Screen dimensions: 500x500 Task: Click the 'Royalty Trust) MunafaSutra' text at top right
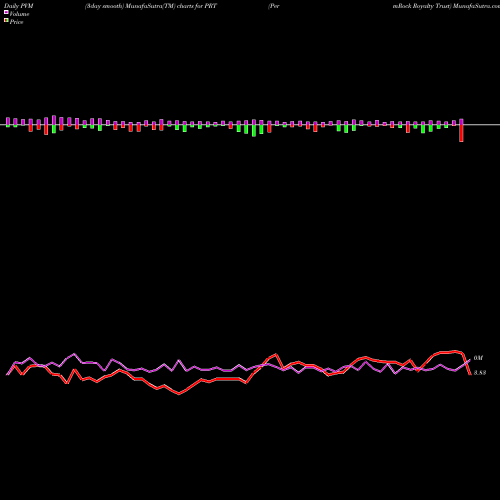coord(452,6)
